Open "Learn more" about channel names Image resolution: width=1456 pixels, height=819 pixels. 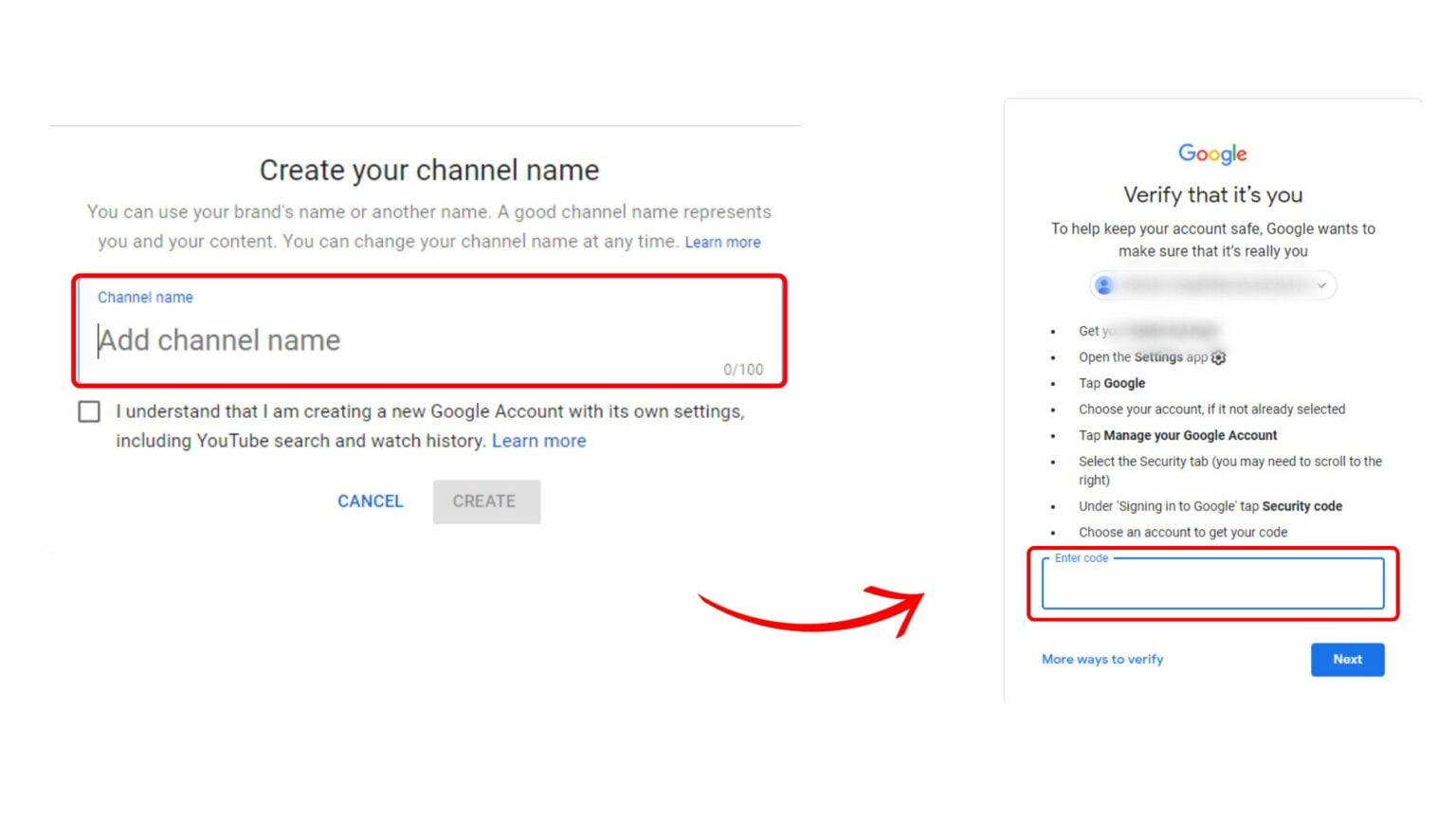click(722, 242)
